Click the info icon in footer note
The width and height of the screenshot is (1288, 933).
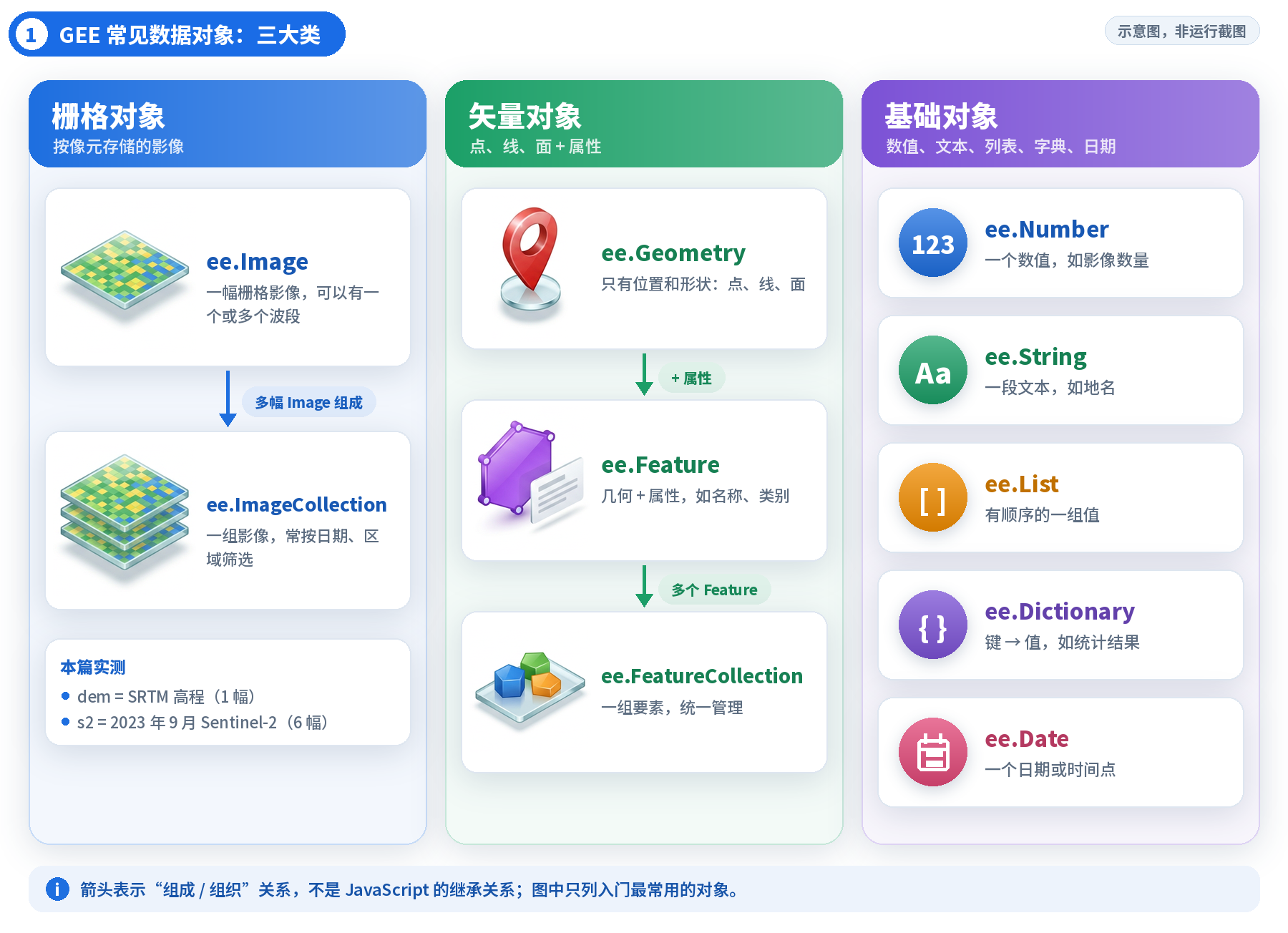point(57,889)
